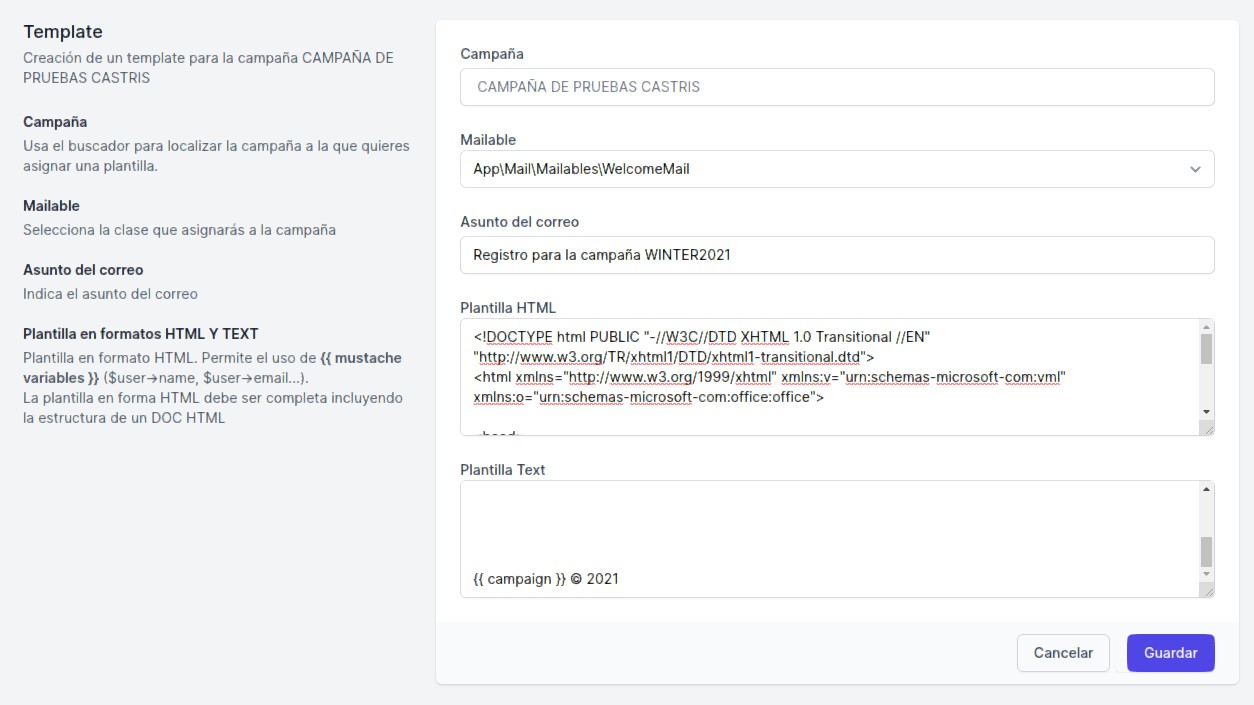This screenshot has height=705, width=1254.
Task: Click the App\Mail\Mailables\WelcomeMail select value
Action: pos(581,169)
